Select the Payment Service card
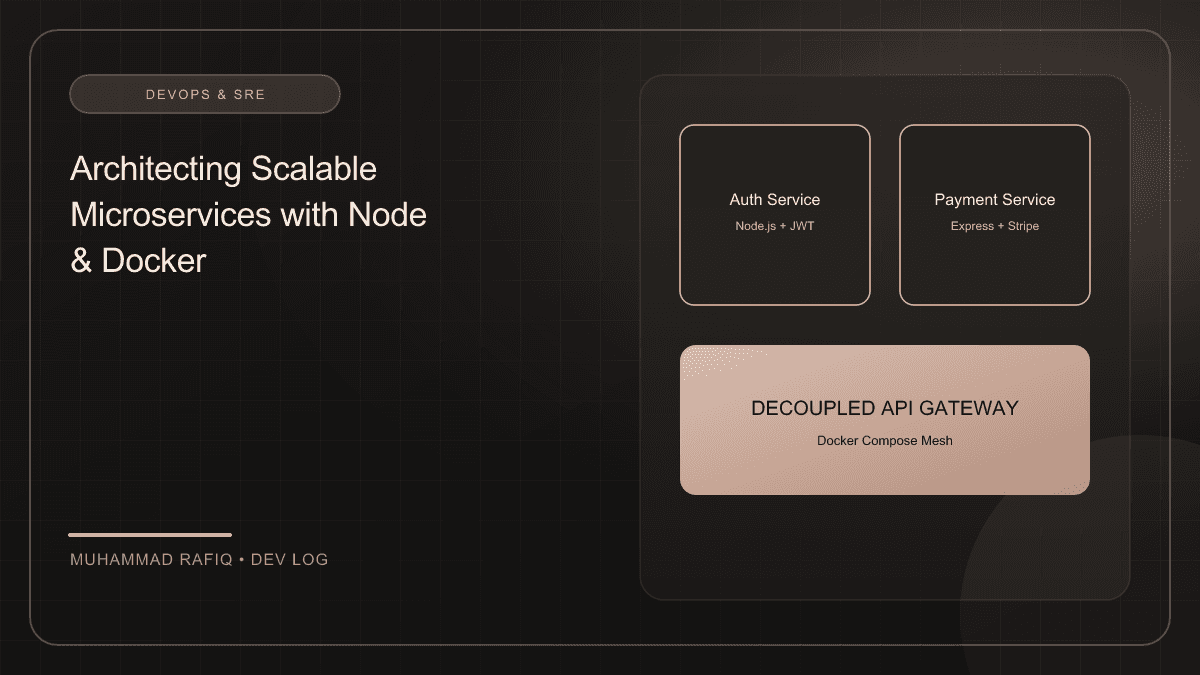This screenshot has height=675, width=1200. [995, 215]
